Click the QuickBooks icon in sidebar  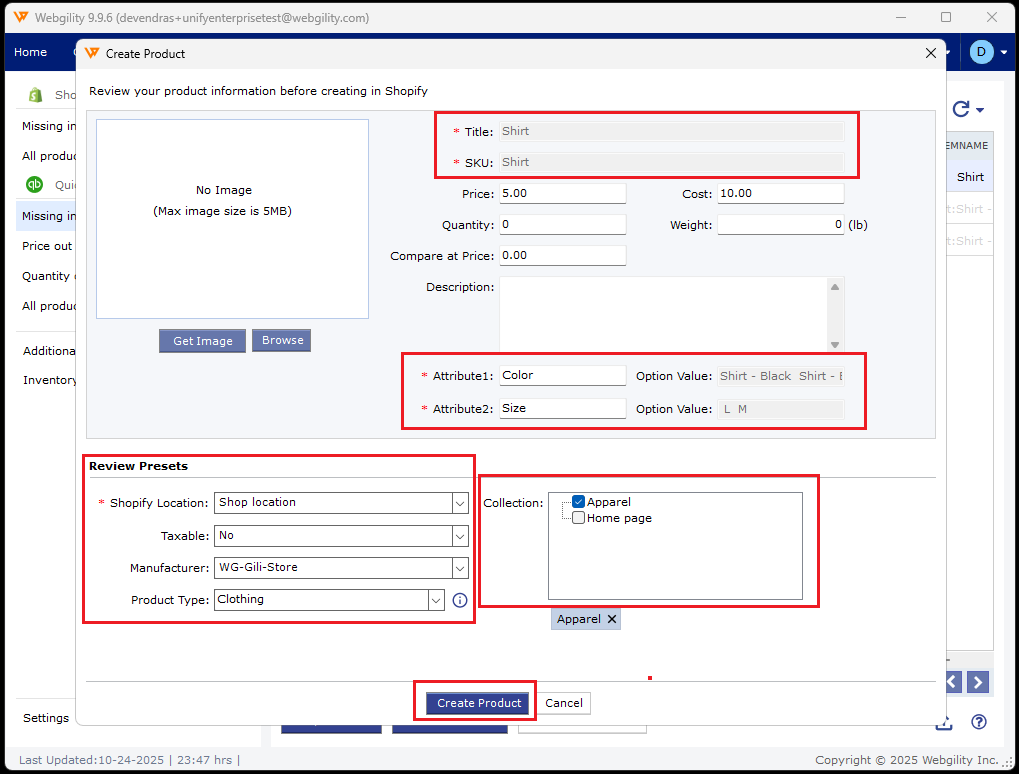coord(34,185)
